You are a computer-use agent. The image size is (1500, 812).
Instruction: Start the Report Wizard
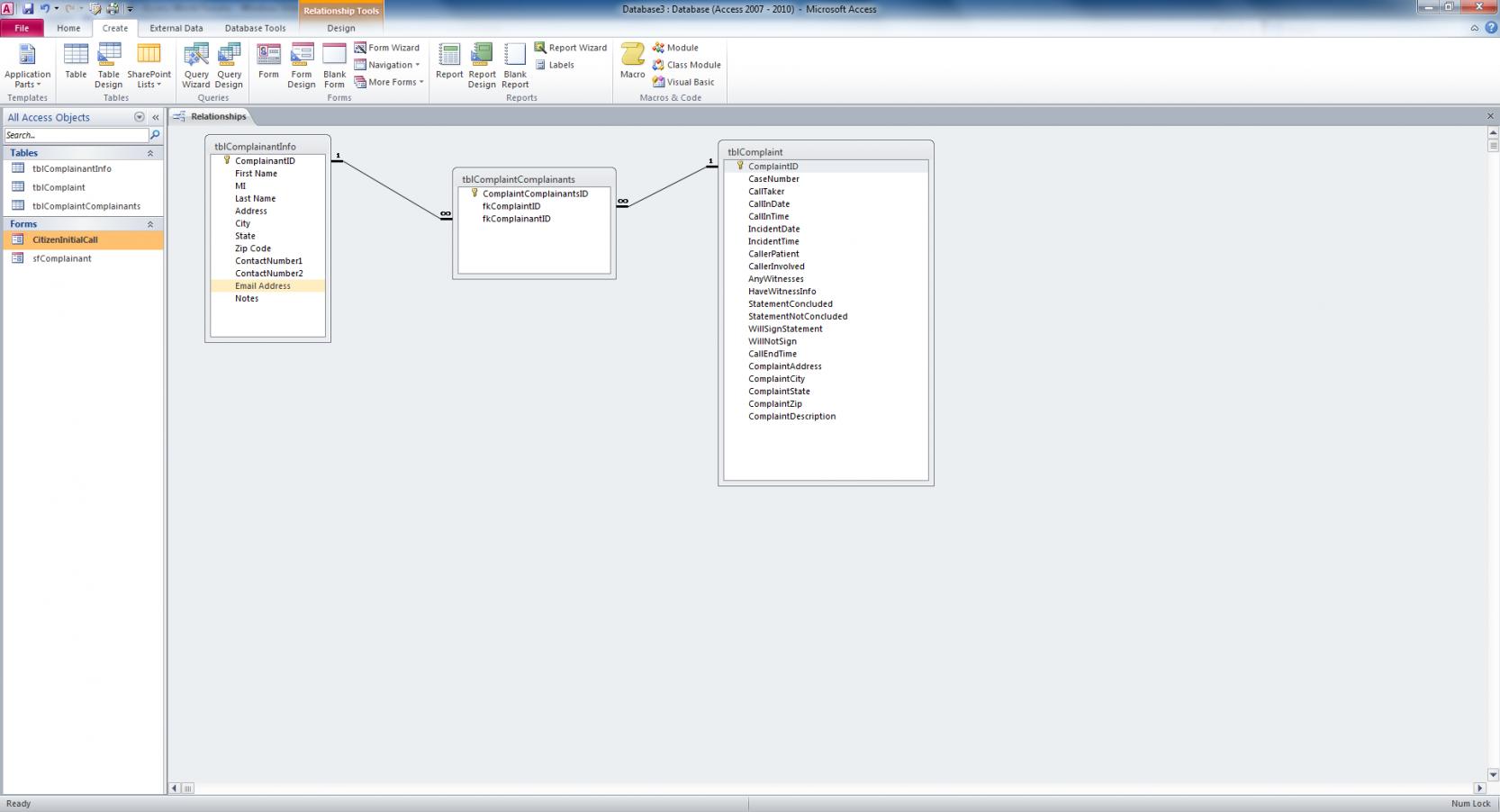pos(571,48)
